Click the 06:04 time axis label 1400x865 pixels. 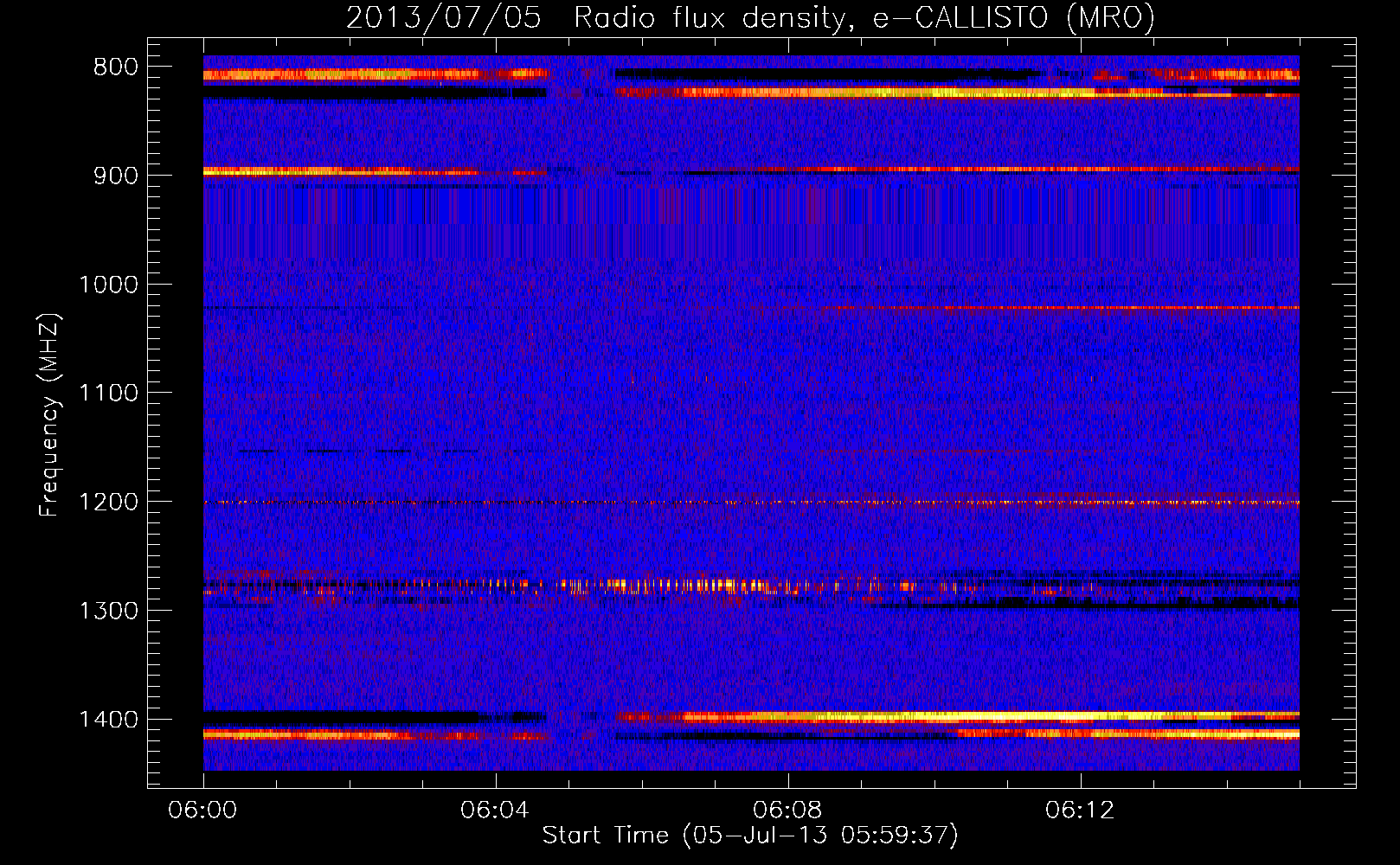click(495, 811)
